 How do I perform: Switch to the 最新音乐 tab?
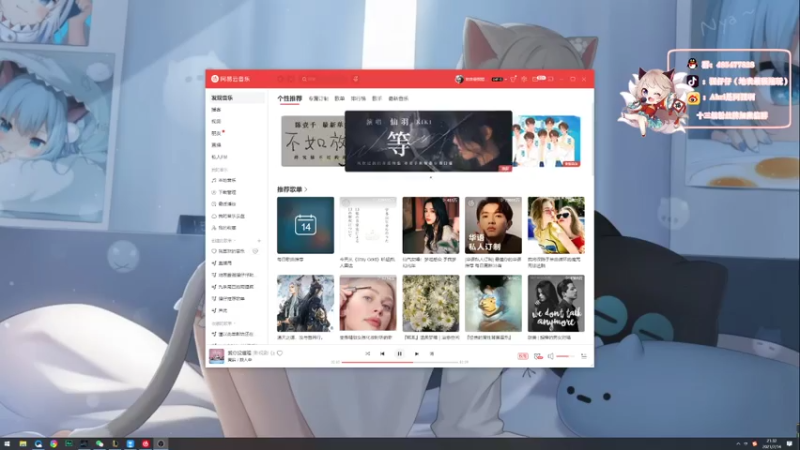pos(398,98)
